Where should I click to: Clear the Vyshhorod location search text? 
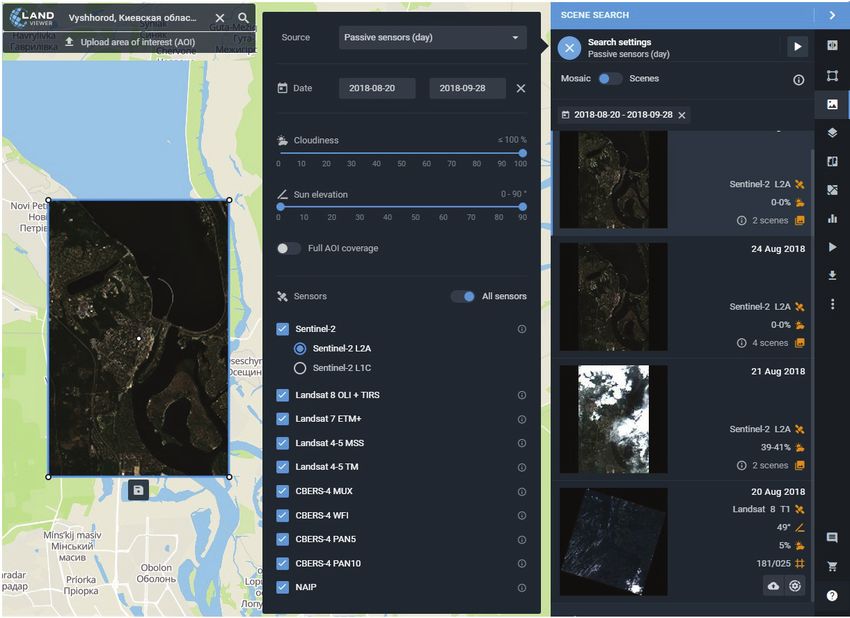click(x=220, y=18)
